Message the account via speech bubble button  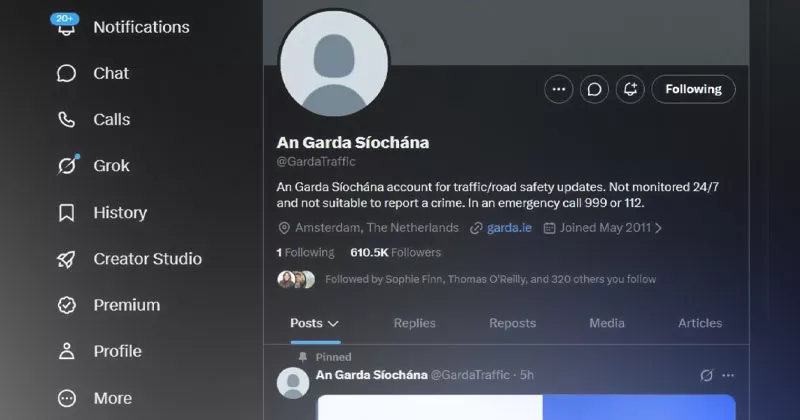(594, 89)
